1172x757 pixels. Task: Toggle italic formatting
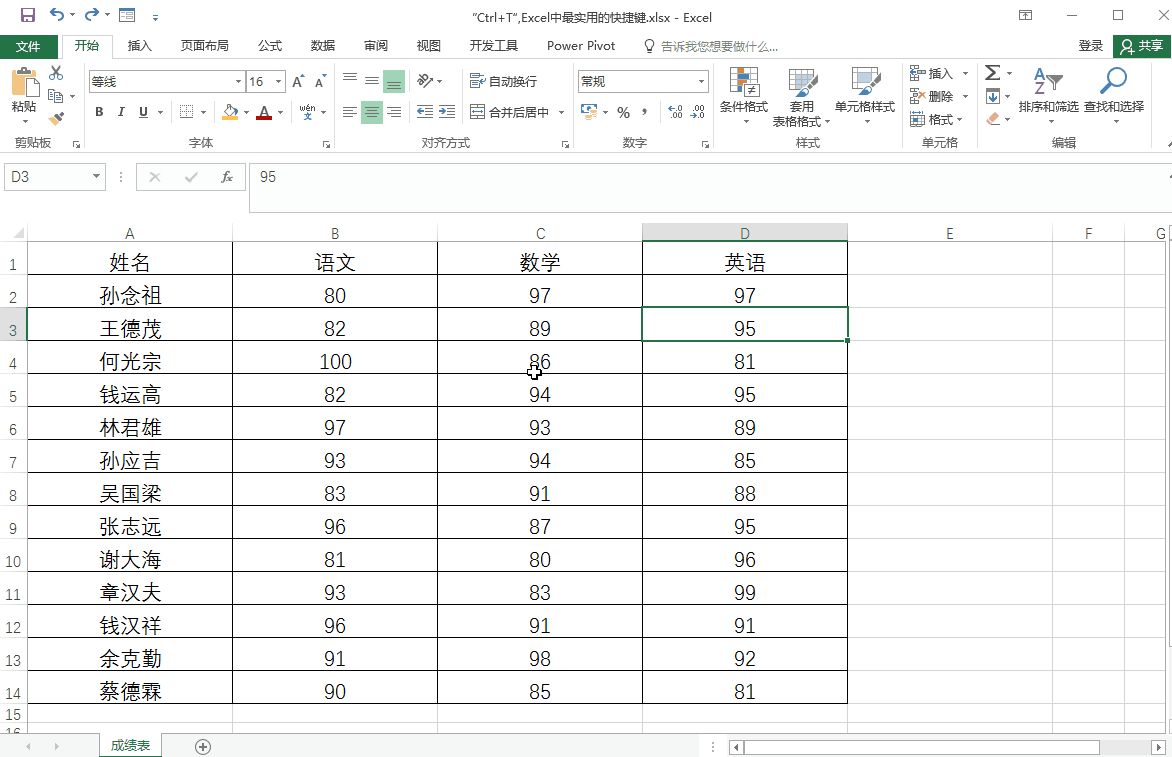click(121, 112)
